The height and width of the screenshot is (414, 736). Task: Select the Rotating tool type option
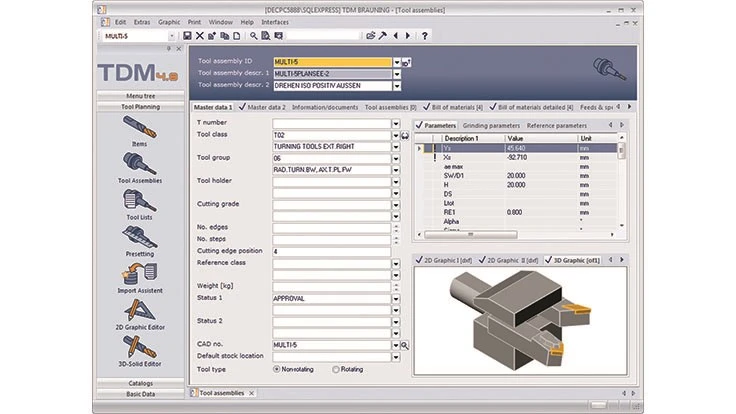tap(335, 369)
